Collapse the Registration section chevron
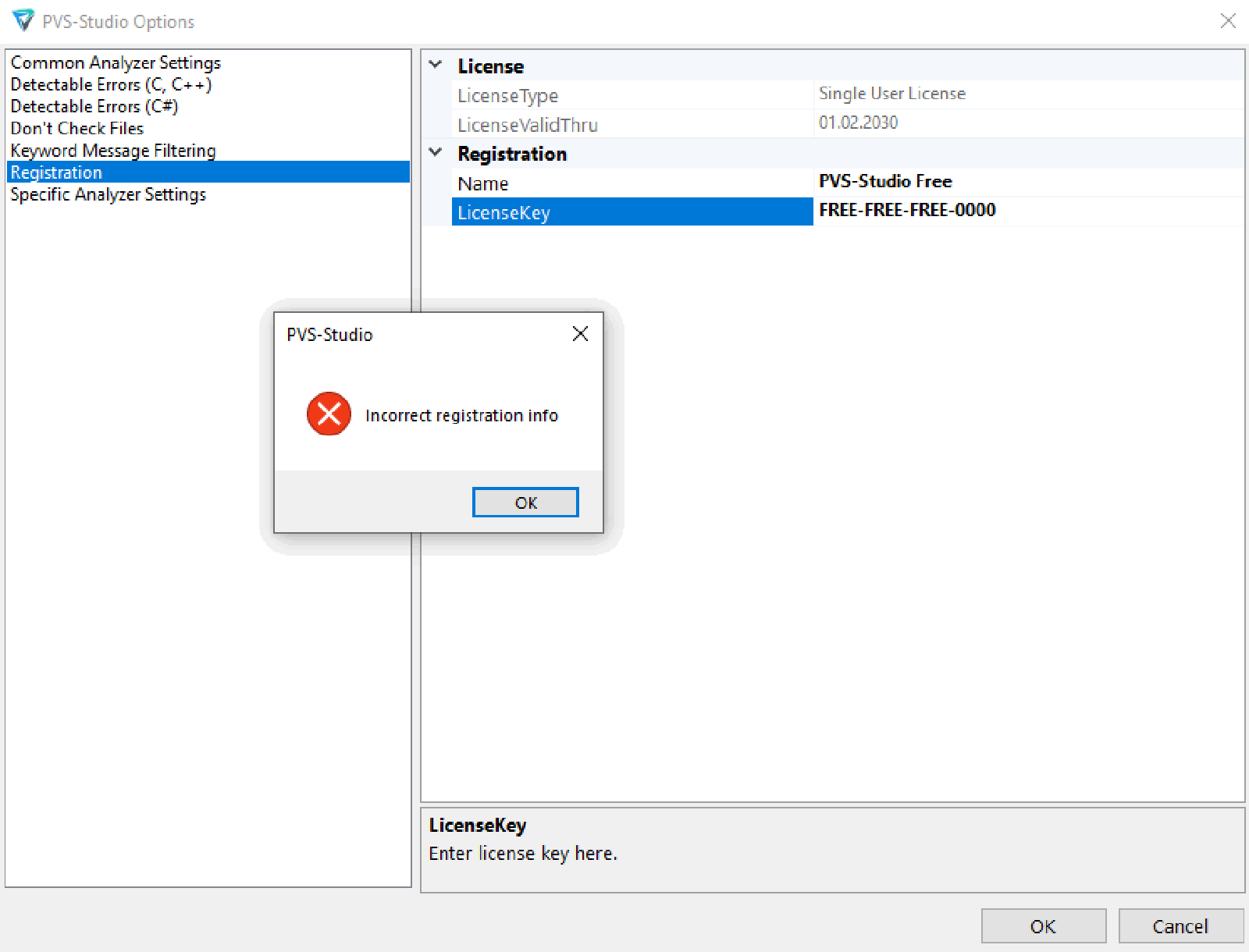 [x=436, y=153]
